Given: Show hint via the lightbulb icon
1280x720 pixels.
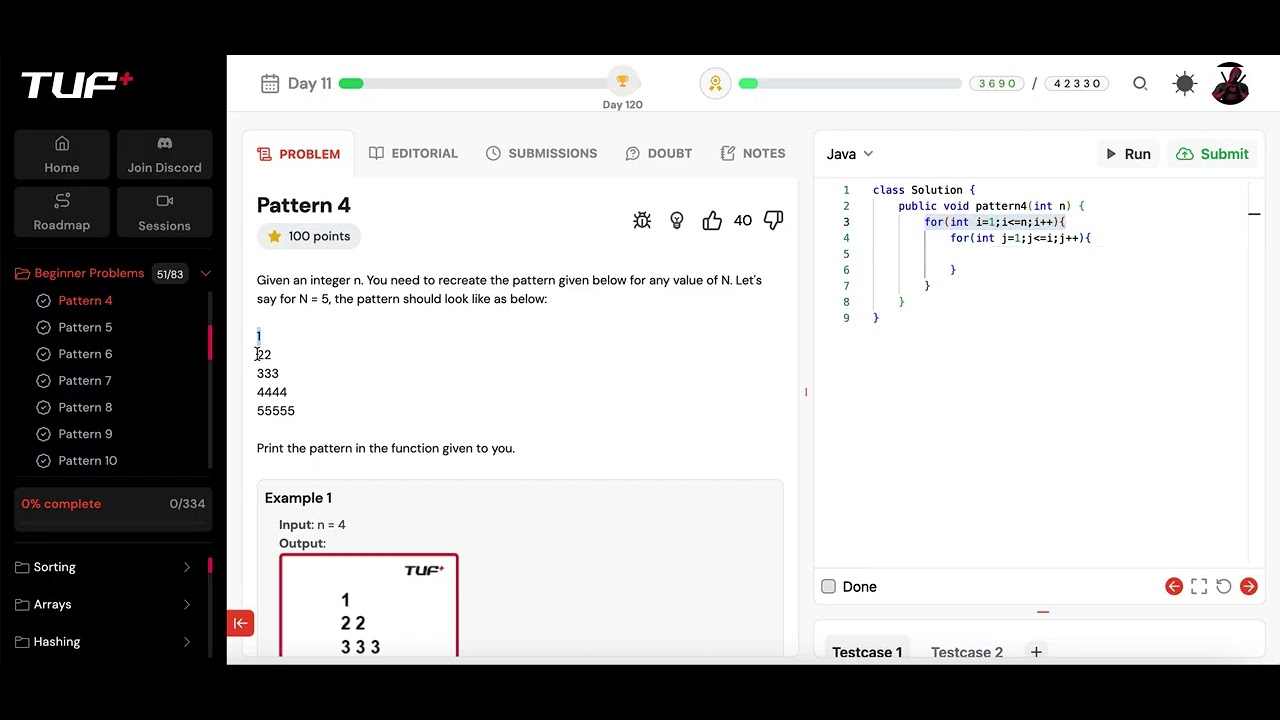Looking at the screenshot, I should click(677, 220).
